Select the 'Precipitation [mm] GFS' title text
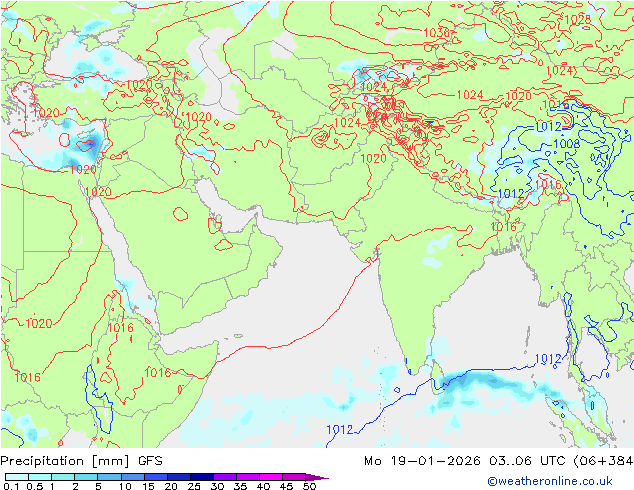The image size is (634, 490). [x=81, y=461]
